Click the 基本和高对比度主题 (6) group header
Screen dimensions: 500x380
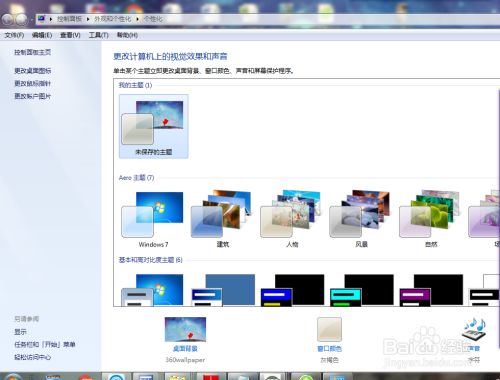pyautogui.click(x=151, y=260)
